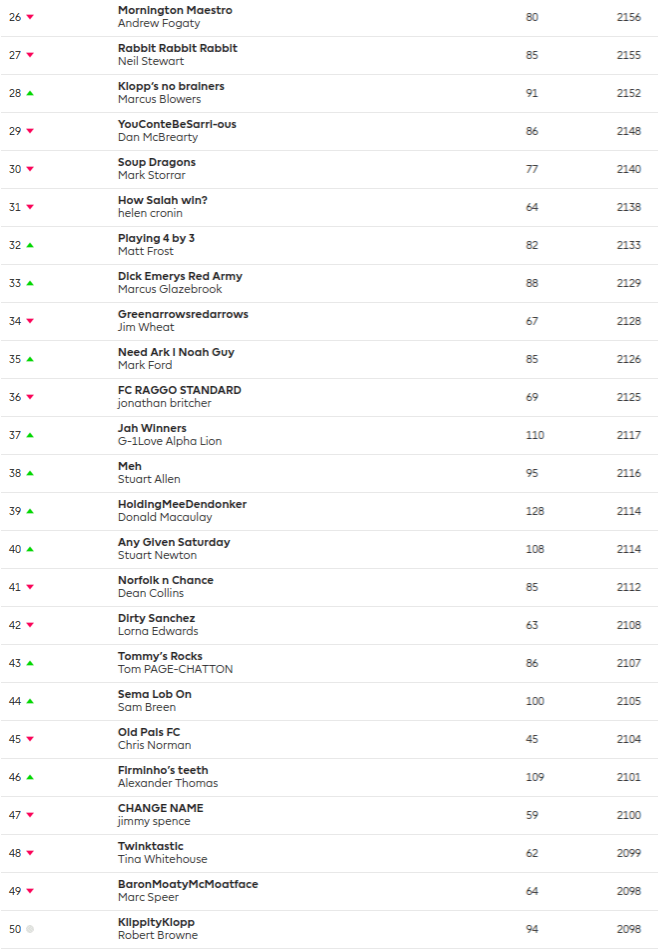Image resolution: width=658 pixels, height=952 pixels.
Task: Click the red down arrow at rank 26
Action: click(30, 17)
